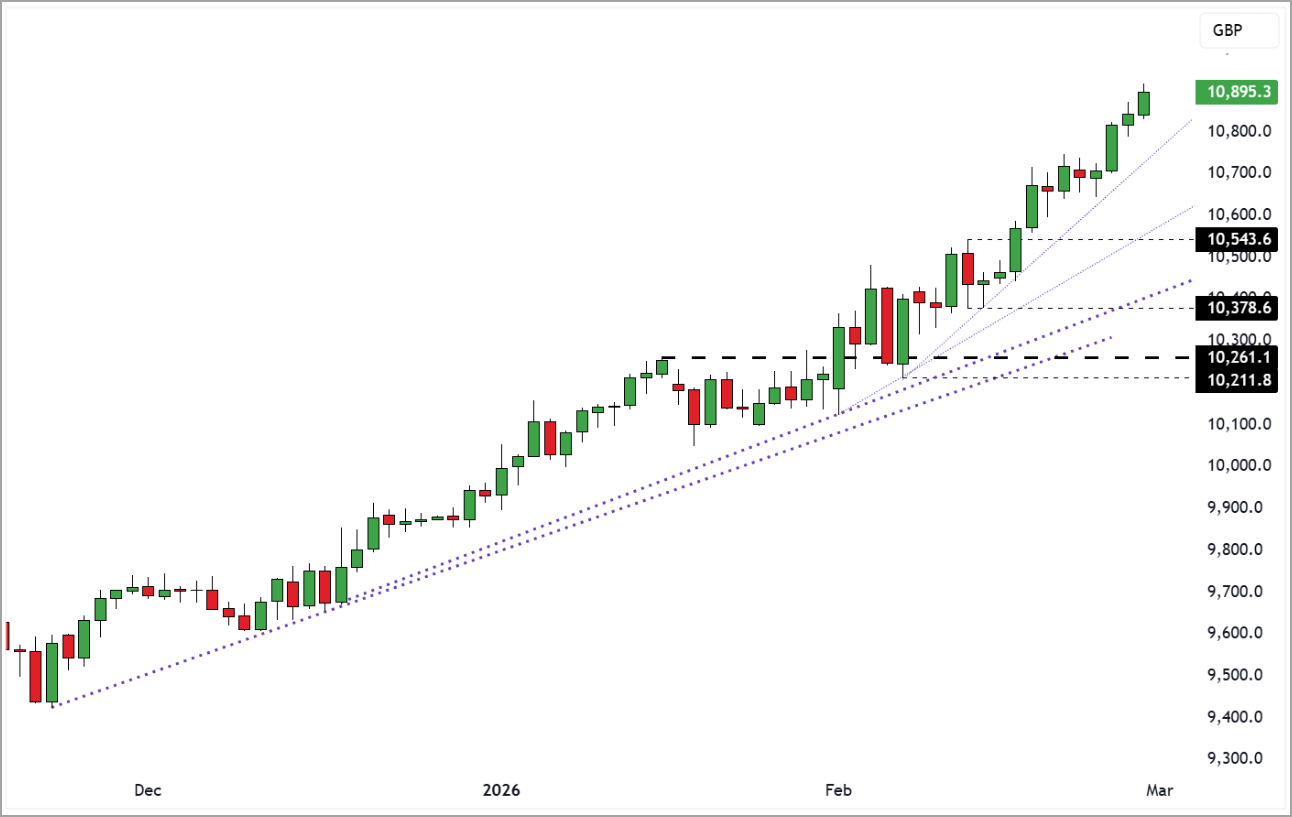Click the 9,300.0 price axis label

[1239, 759]
